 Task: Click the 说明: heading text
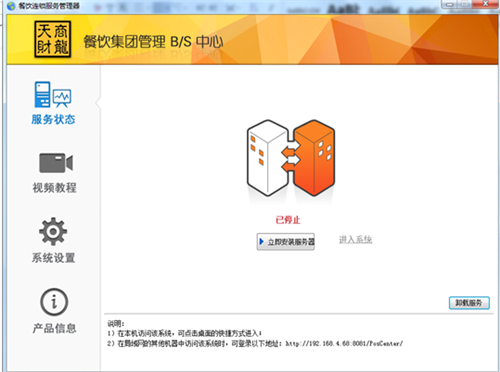[x=116, y=323]
